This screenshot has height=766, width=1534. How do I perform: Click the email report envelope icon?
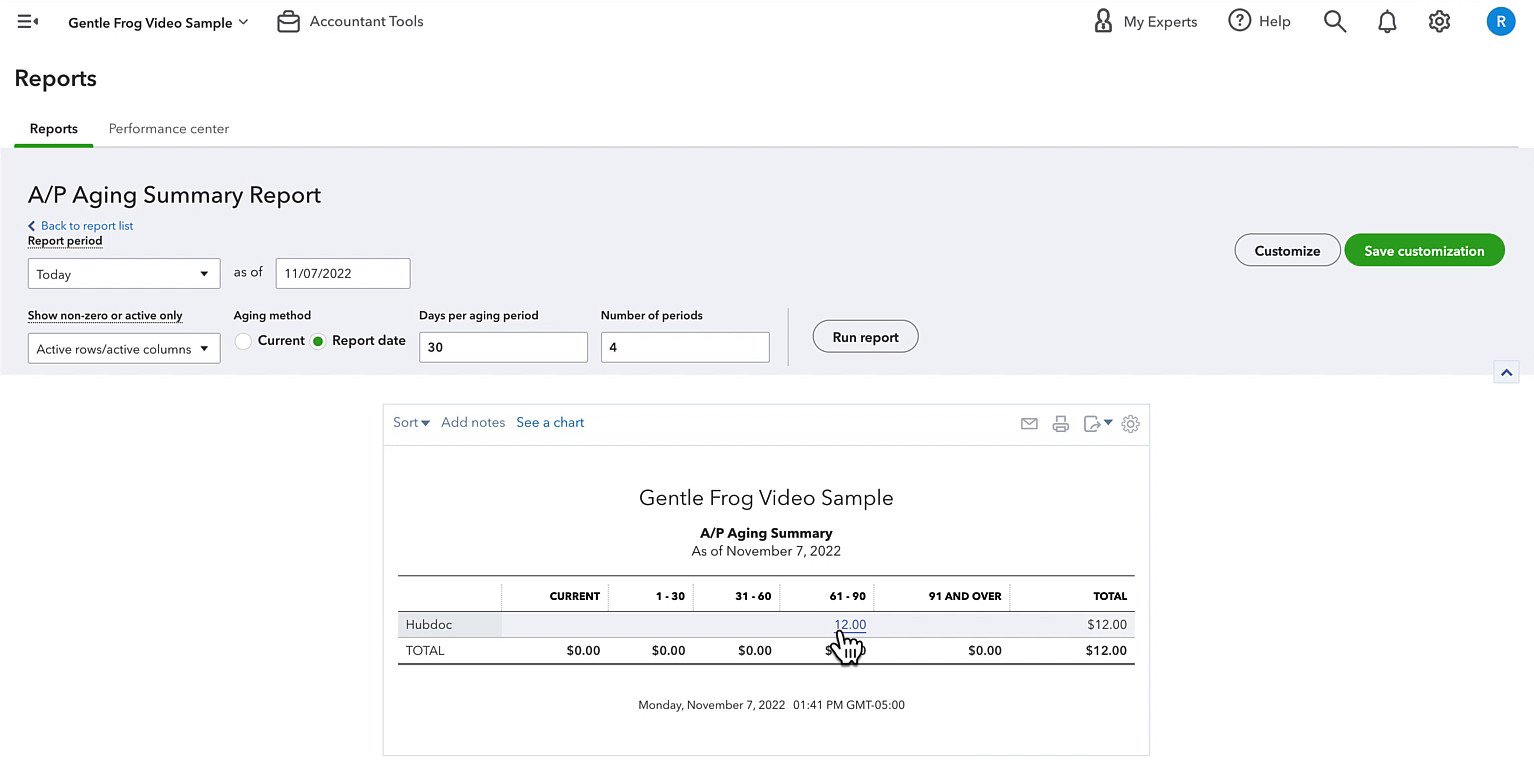tap(1029, 424)
